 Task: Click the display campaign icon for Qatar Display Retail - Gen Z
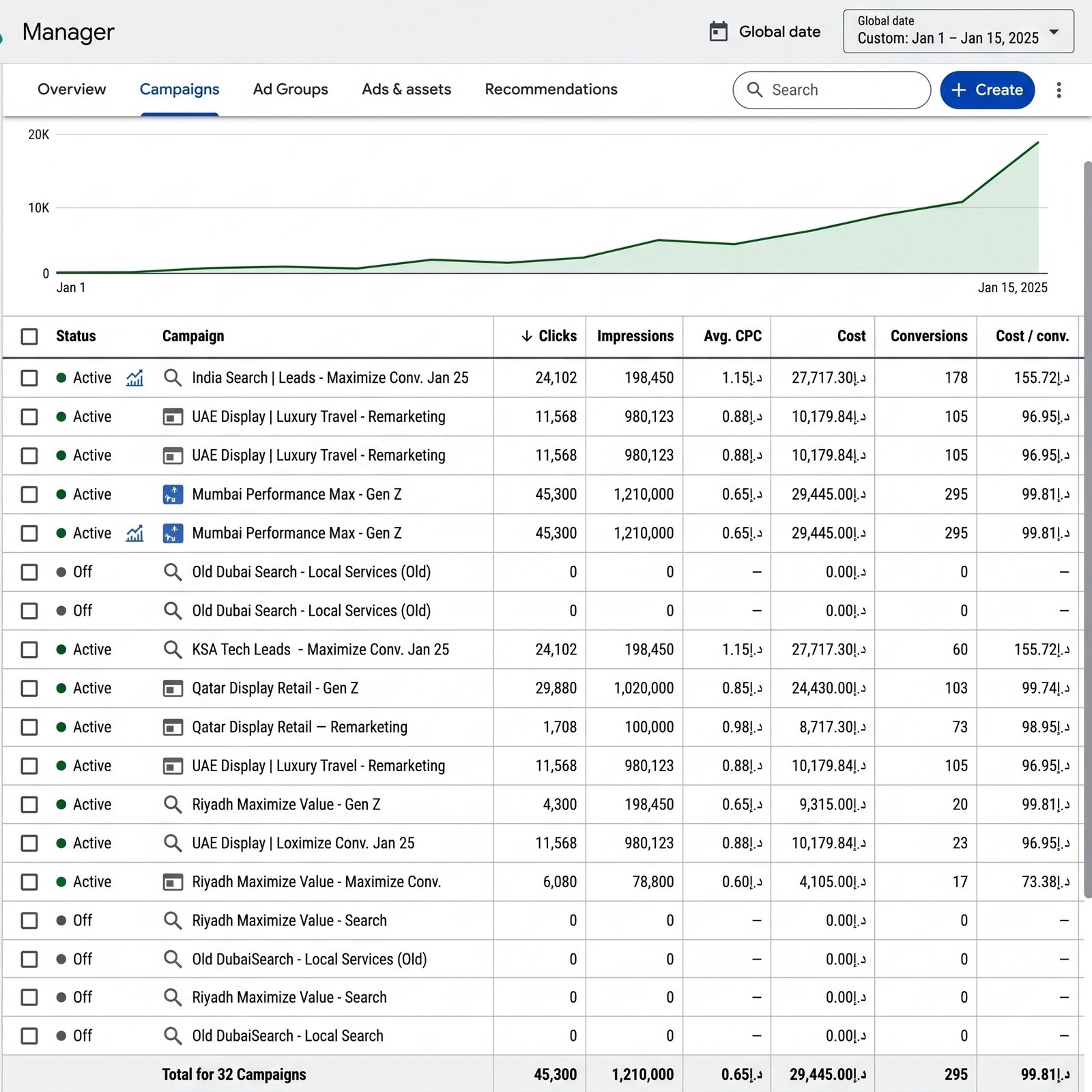pyautogui.click(x=173, y=688)
